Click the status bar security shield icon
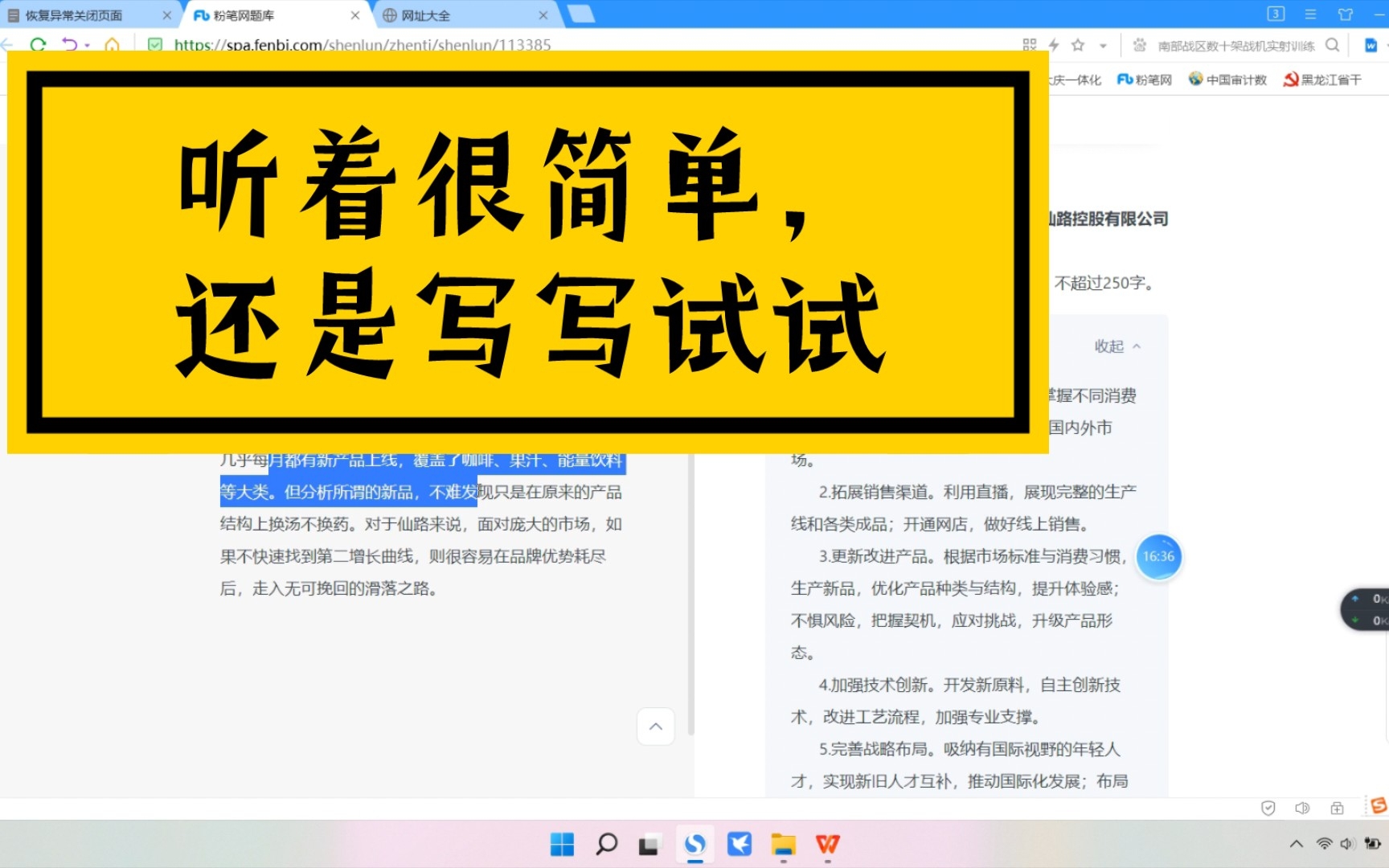Screen dimensions: 1389x868 pos(1268,809)
